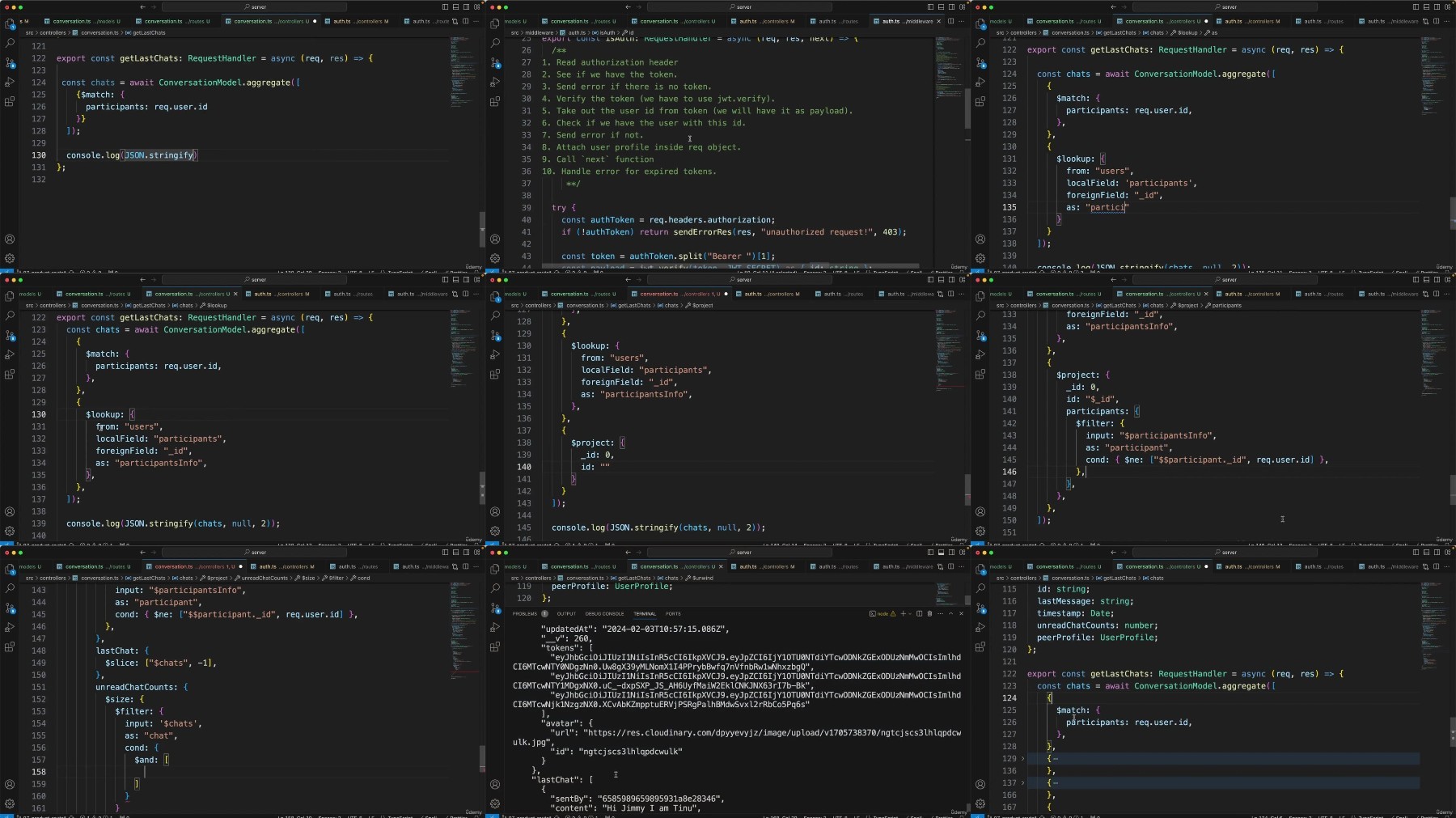Viewport: 1456px width, 818px height.
Task: Toggle secondary side bar in isAuth comments window
Action: click(x=951, y=7)
